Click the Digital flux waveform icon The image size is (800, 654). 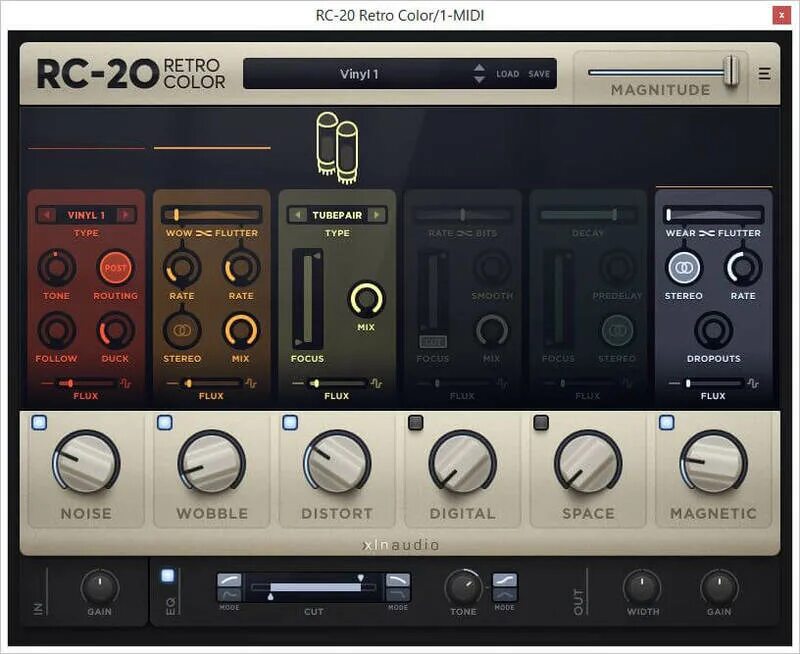pos(502,383)
